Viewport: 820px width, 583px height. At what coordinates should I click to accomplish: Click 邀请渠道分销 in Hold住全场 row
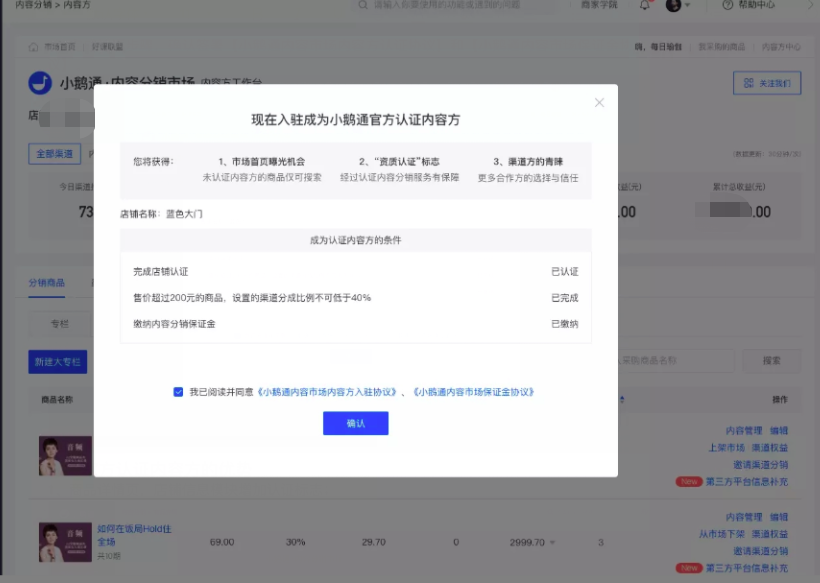[x=760, y=551]
